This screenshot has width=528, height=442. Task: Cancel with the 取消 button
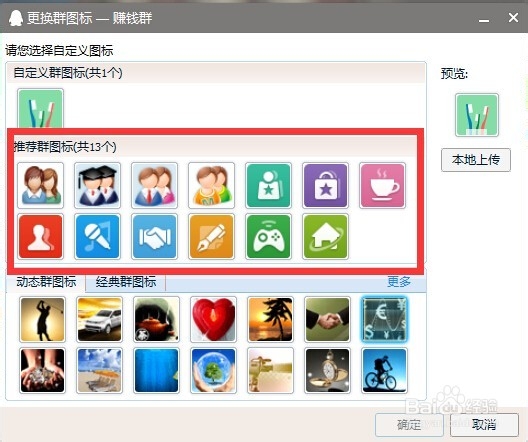(484, 425)
